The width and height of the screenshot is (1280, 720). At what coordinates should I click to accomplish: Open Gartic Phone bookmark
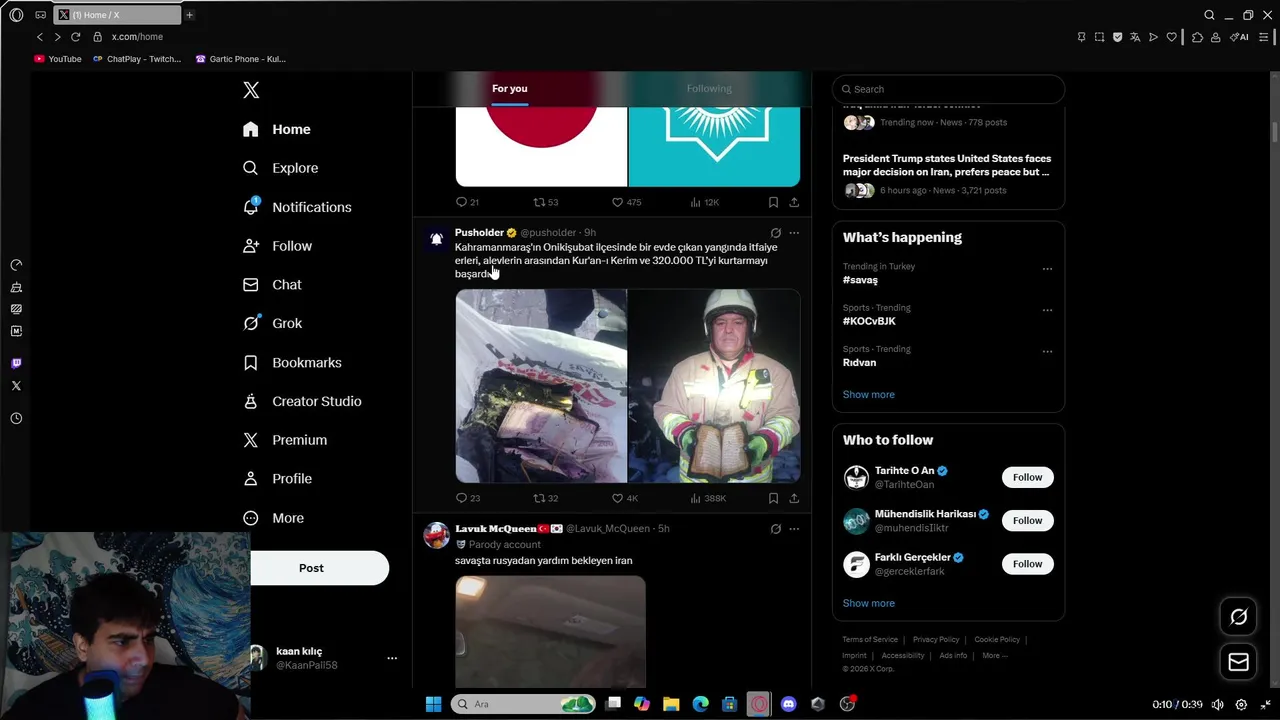pyautogui.click(x=241, y=59)
